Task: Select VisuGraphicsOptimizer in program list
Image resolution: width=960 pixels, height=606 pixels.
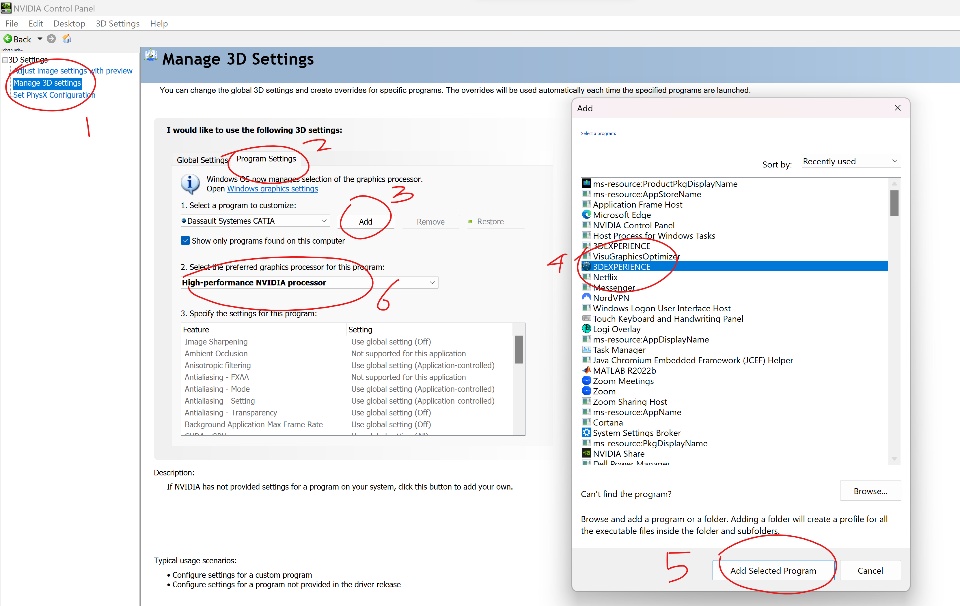Action: pyautogui.click(x=636, y=256)
